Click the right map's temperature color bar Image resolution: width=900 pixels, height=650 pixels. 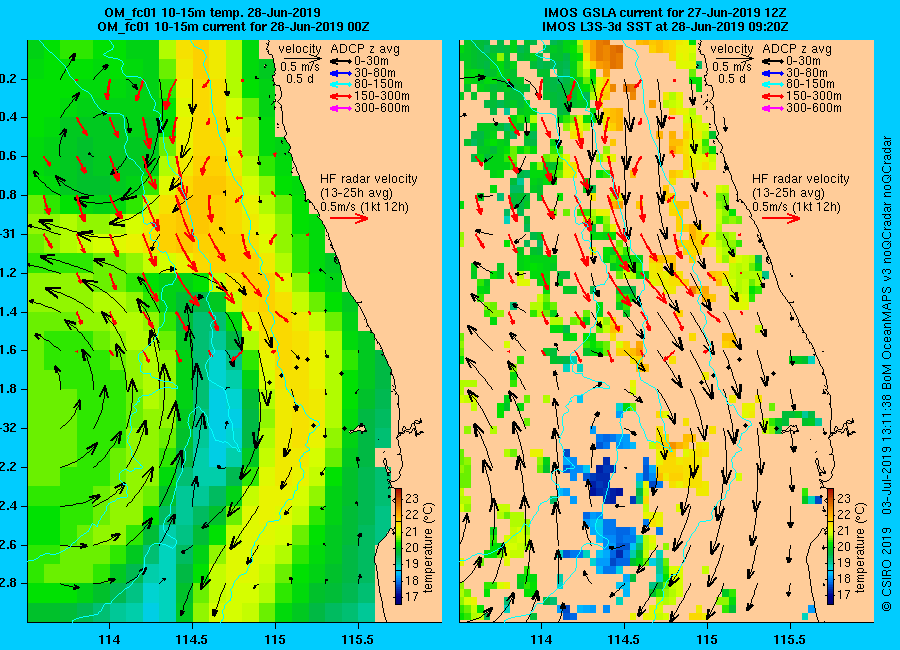coord(830,546)
